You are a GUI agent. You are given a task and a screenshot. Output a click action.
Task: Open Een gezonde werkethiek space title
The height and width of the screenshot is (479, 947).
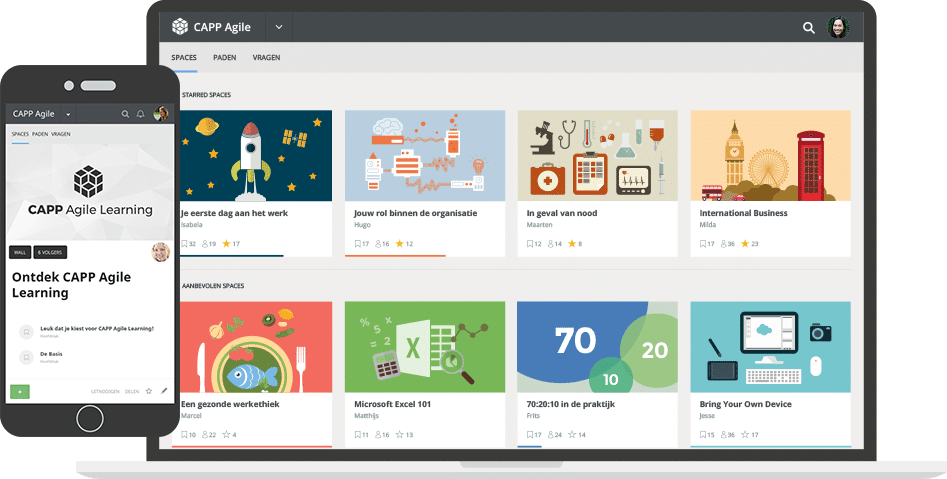[x=230, y=404]
